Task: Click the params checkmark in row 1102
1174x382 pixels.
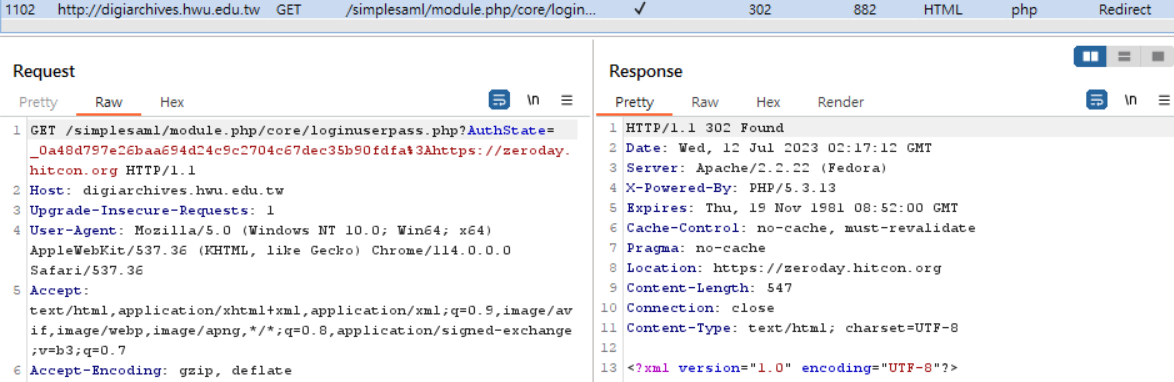Action: point(639,10)
